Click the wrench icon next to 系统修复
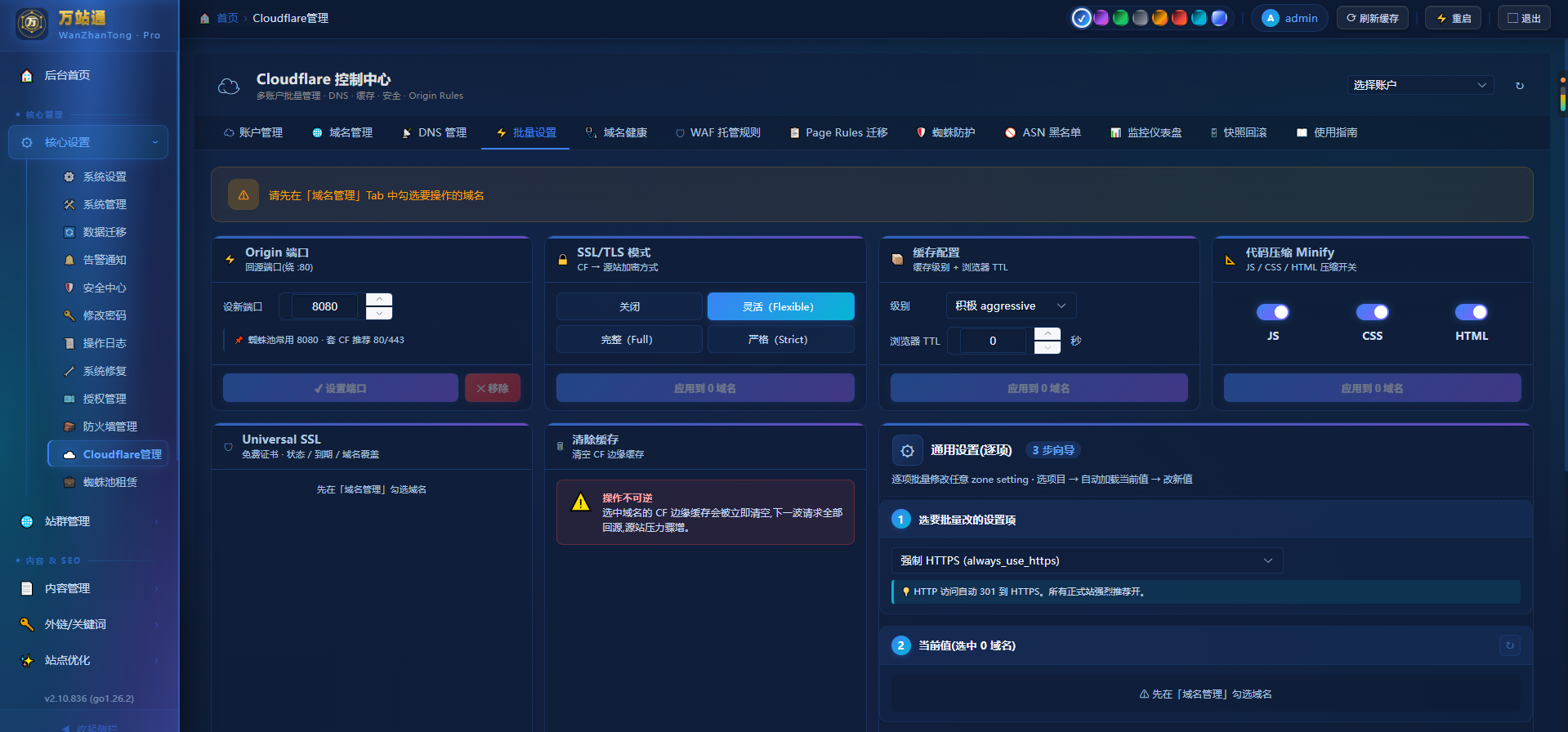The image size is (1568, 732). [x=69, y=371]
